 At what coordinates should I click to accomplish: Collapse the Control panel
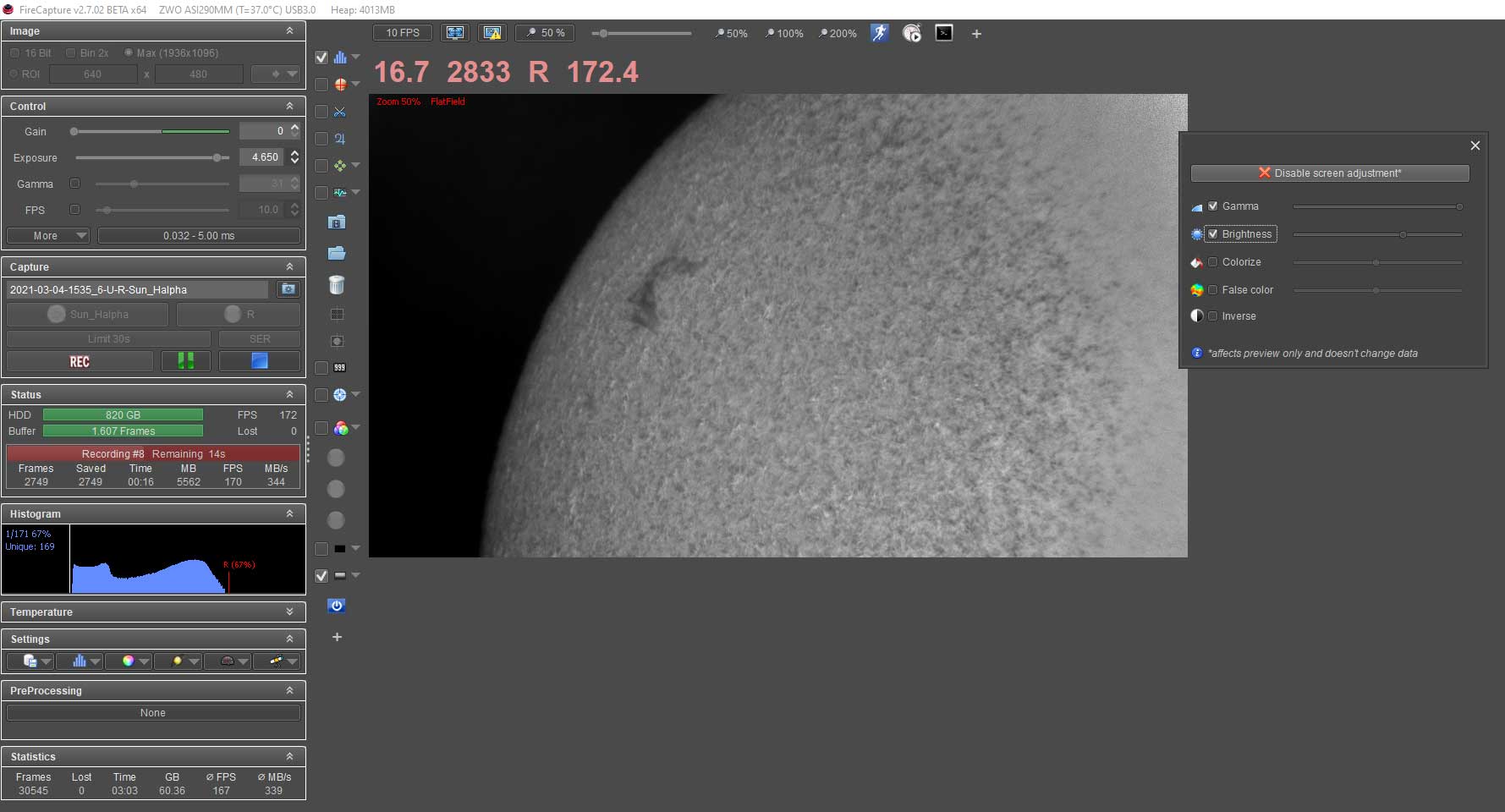pyautogui.click(x=289, y=107)
